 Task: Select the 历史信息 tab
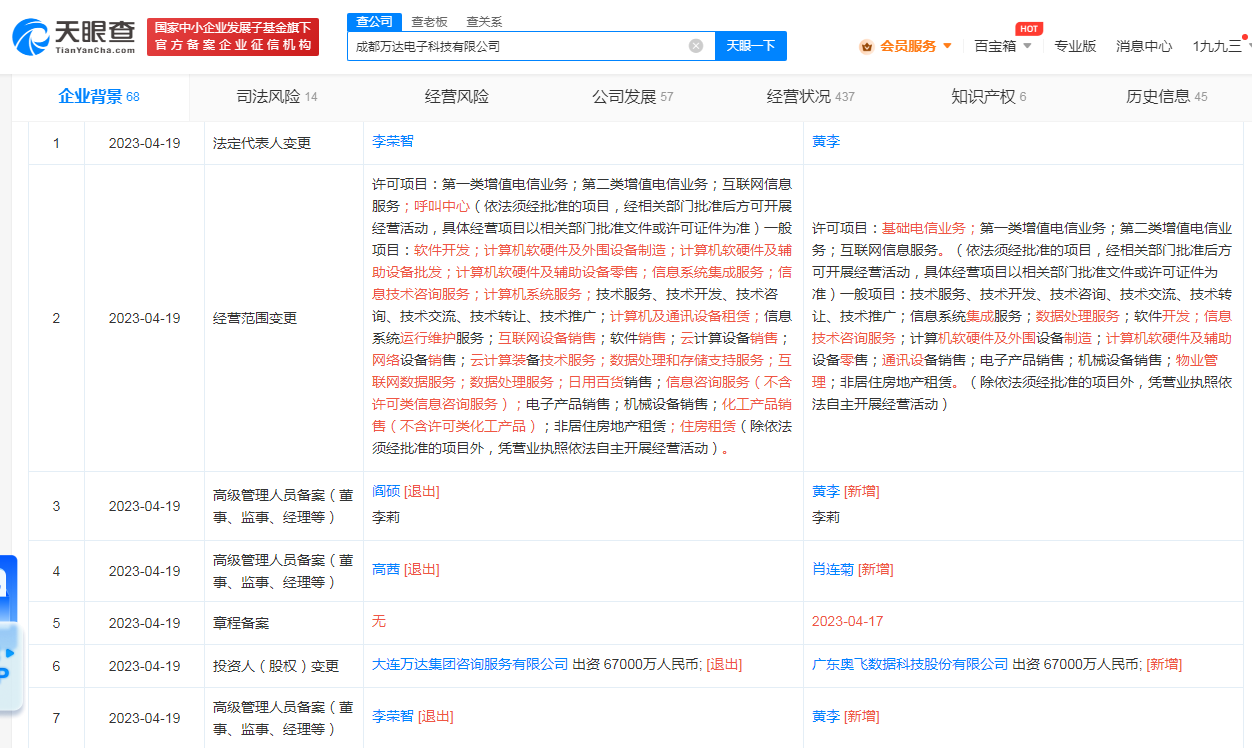tap(1167, 97)
